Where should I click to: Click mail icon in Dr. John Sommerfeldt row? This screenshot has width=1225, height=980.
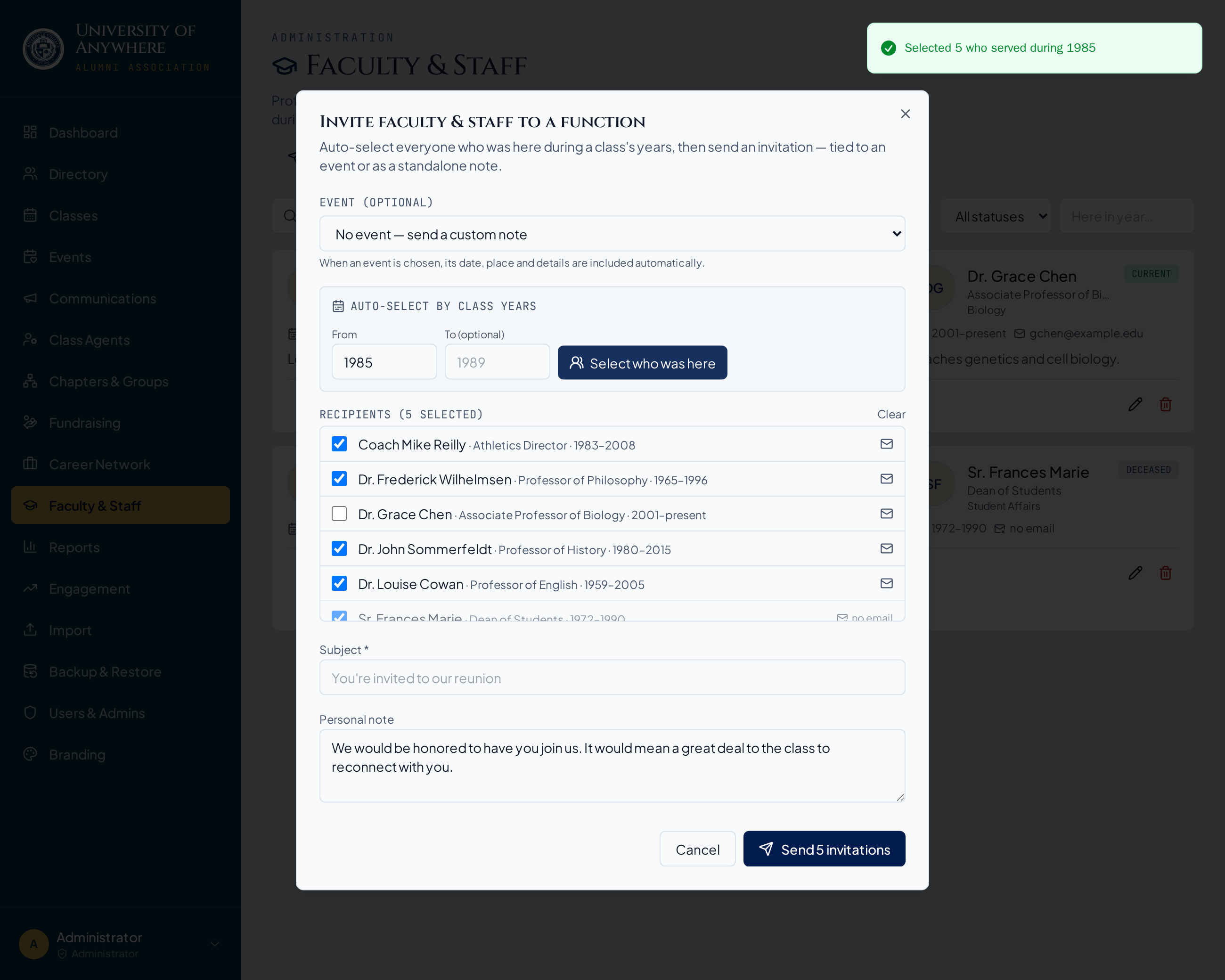886,548
